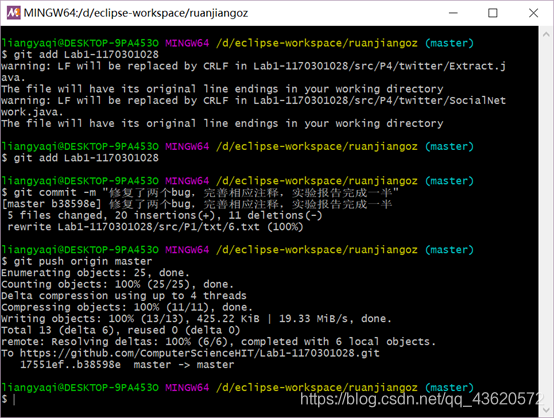Viewport: 554px width, 418px height.
Task: Click the 'remote: Resolving deltas' line
Action: [218, 341]
